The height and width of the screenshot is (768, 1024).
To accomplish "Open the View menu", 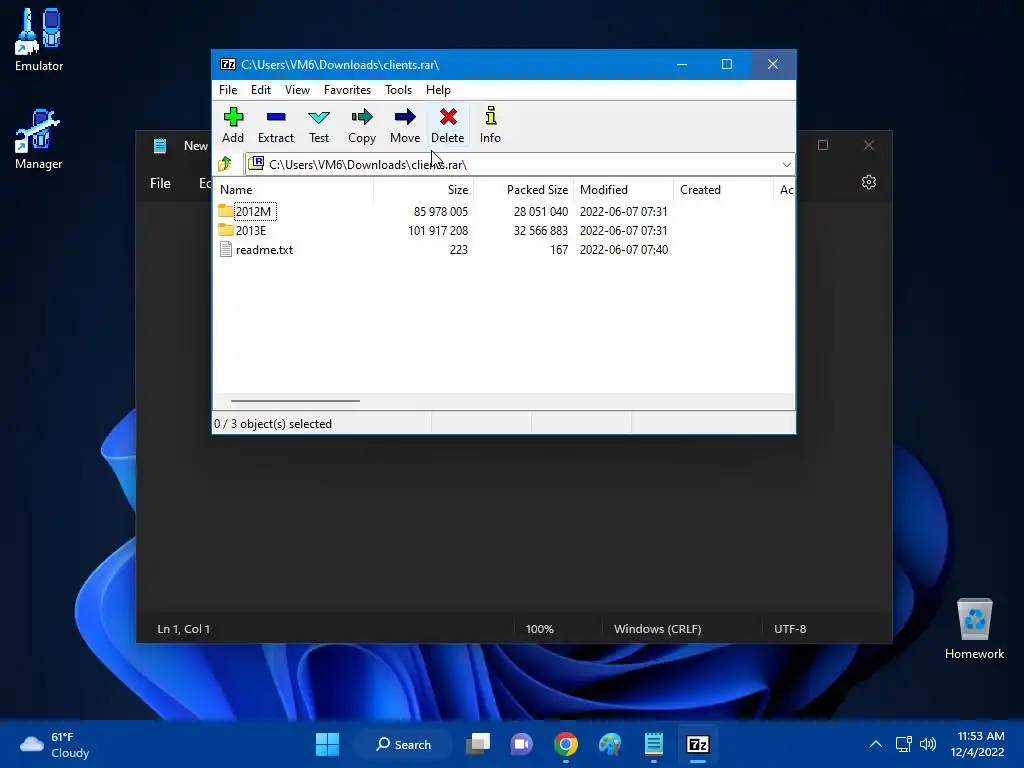I will (297, 89).
